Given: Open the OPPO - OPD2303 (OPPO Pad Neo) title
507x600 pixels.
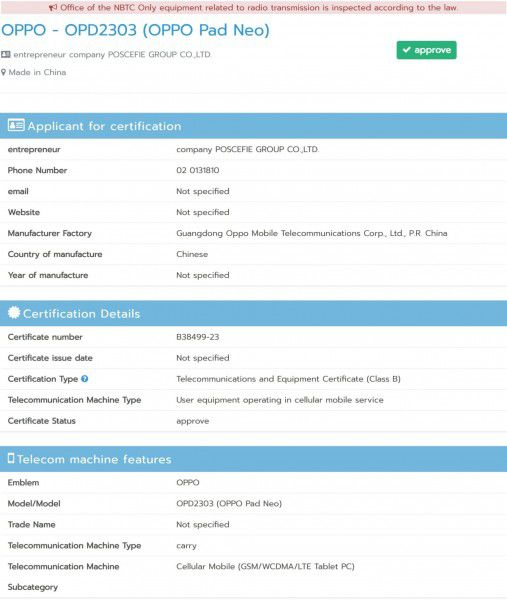Looking at the screenshot, I should 135,30.
